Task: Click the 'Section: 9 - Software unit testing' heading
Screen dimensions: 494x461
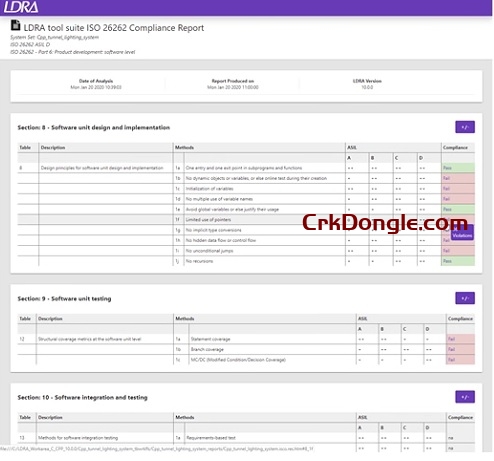Action: pos(64,299)
